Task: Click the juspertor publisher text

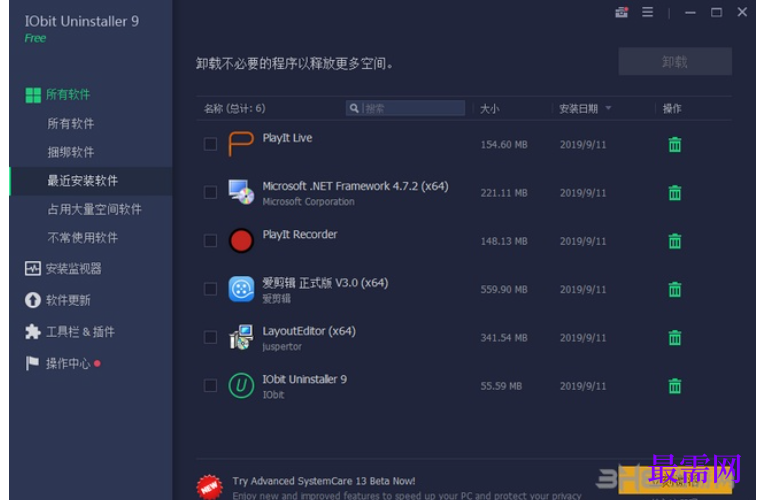Action: [282, 346]
